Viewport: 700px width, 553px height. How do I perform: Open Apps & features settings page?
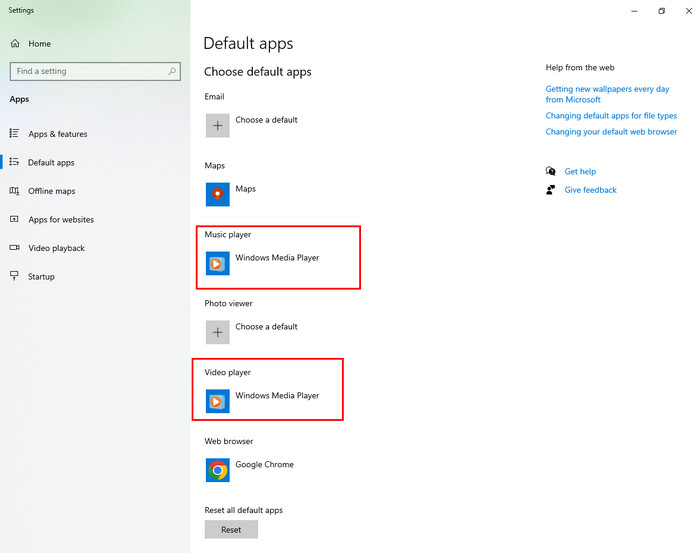[57, 134]
